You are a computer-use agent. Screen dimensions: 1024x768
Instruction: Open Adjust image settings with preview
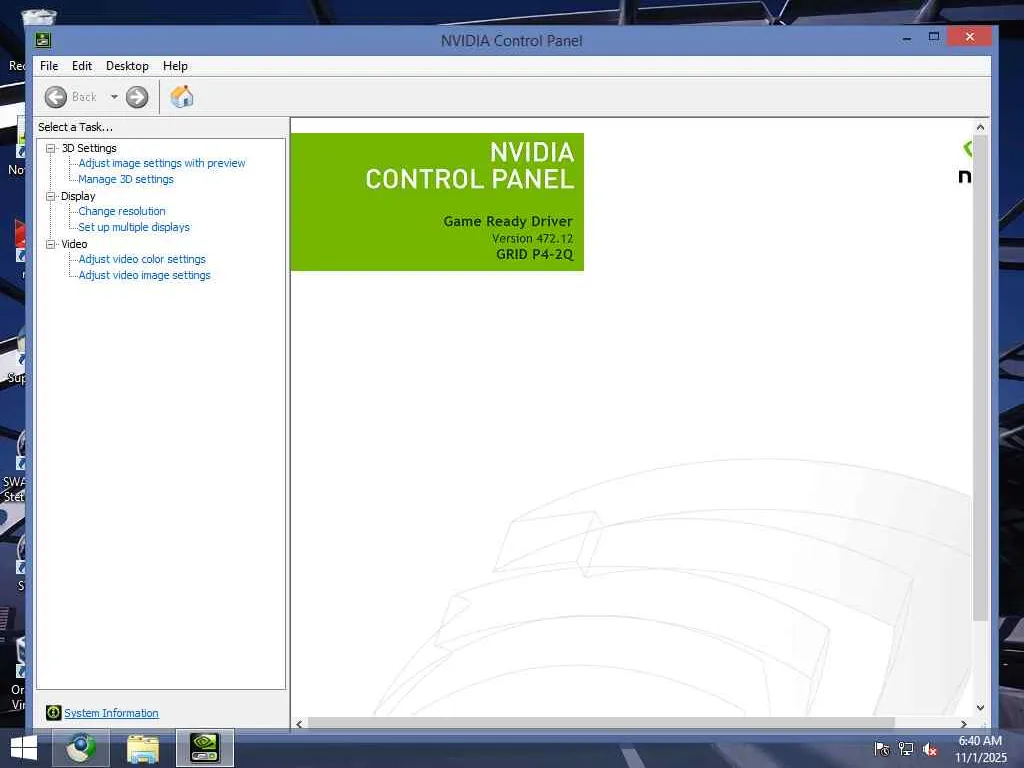tap(162, 163)
